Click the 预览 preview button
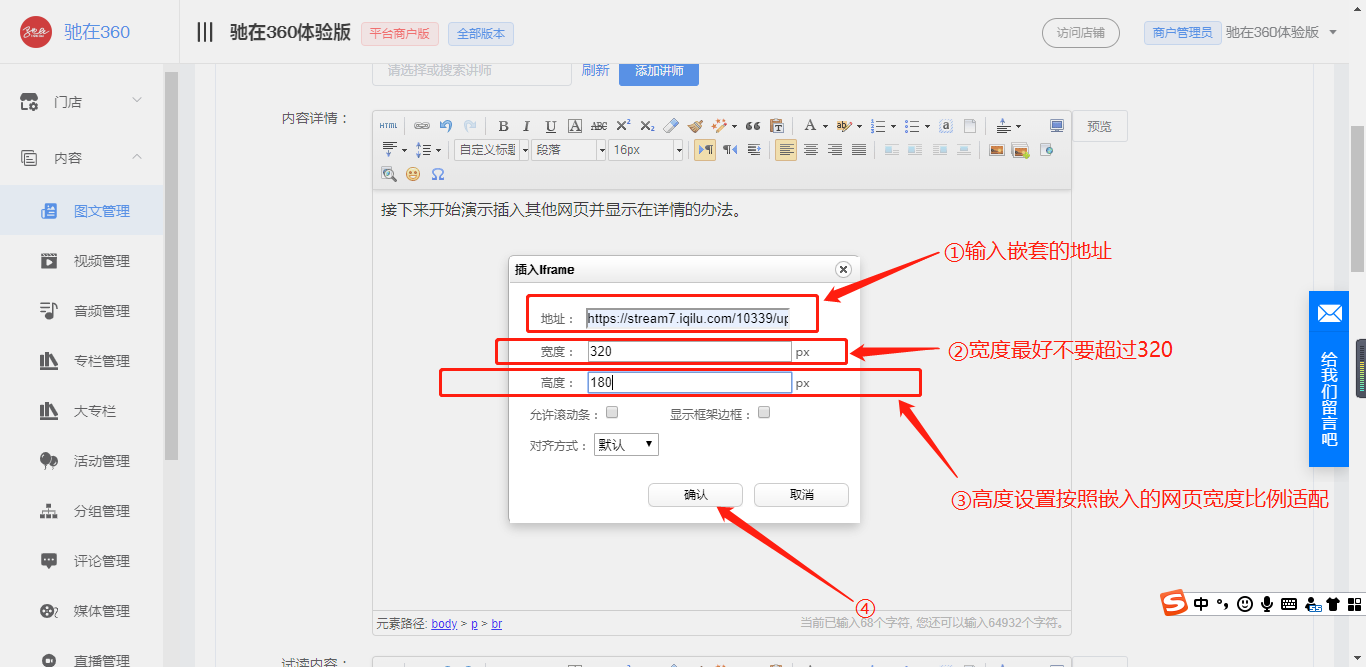 coord(1099,126)
